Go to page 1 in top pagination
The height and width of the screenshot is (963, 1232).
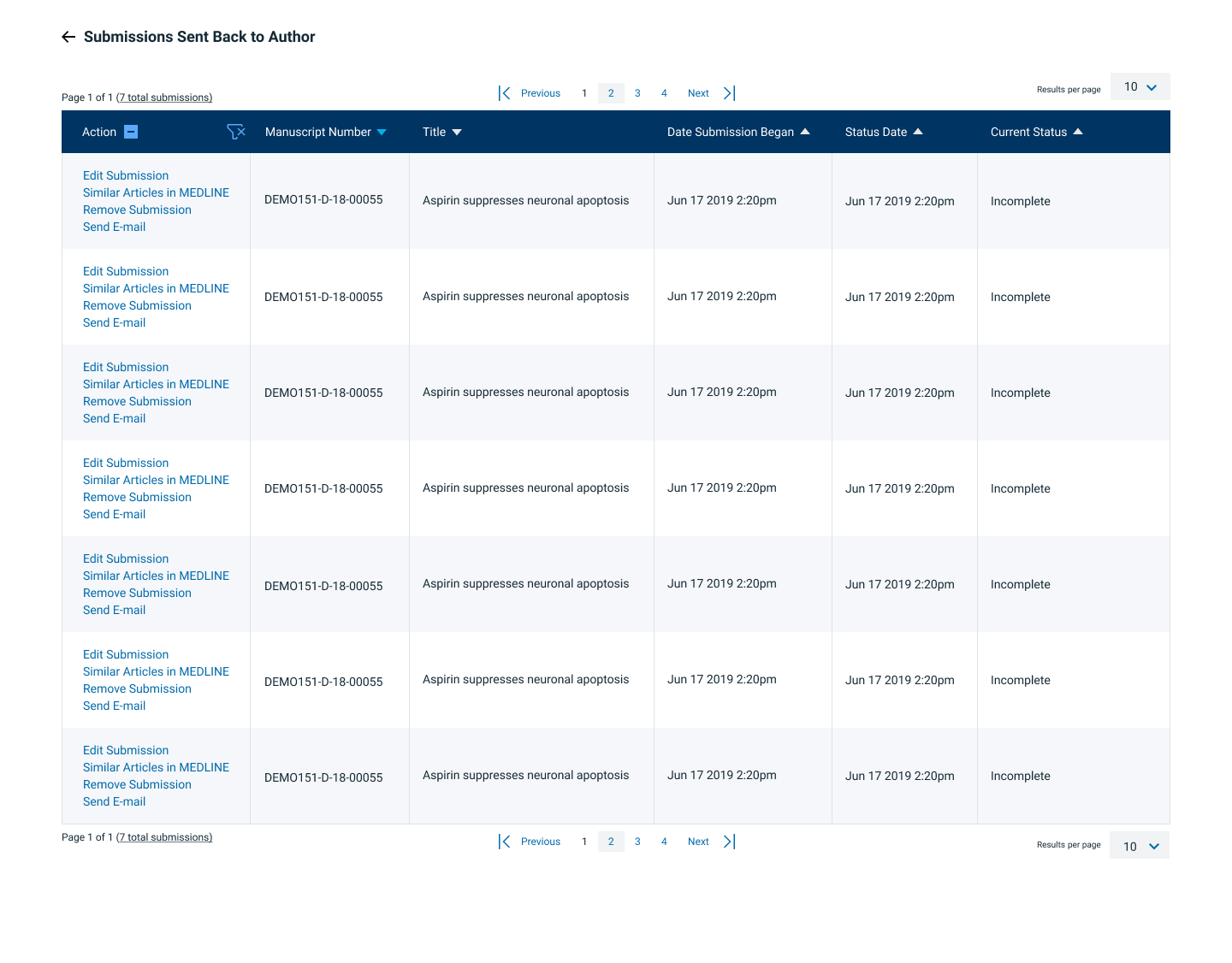tap(584, 93)
